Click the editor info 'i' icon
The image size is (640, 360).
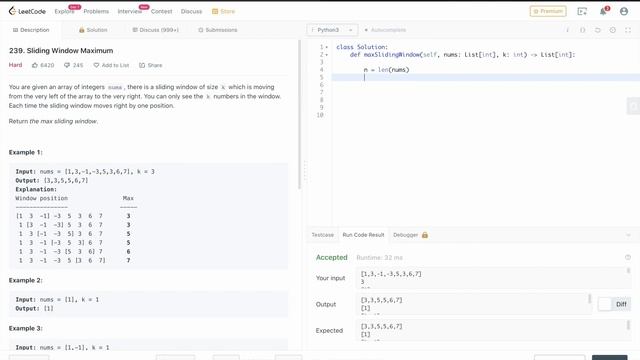point(567,30)
